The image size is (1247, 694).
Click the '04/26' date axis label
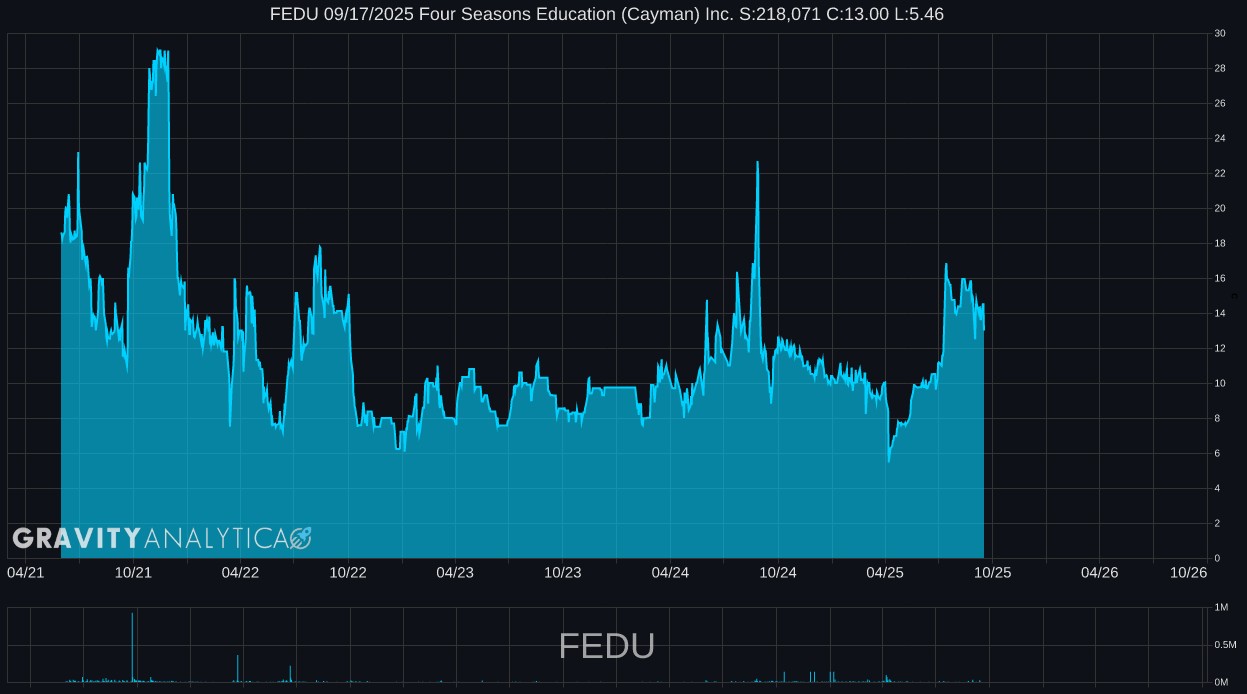(x=1100, y=572)
